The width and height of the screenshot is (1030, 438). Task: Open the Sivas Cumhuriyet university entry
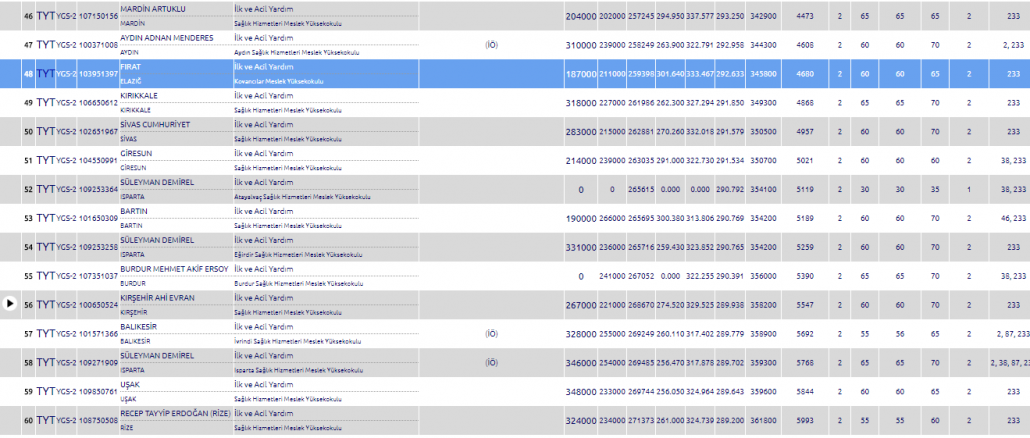pyautogui.click(x=160, y=124)
